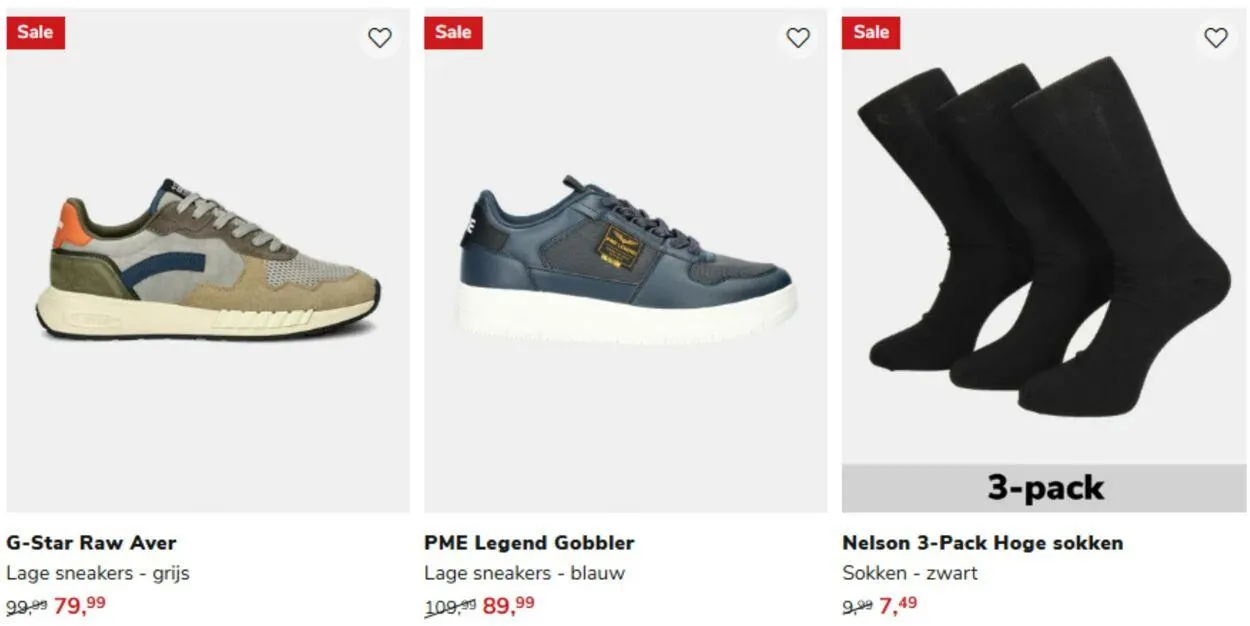Image resolution: width=1250 pixels, height=626 pixels.
Task: Click the 79,99 sale price
Action: coord(80,605)
